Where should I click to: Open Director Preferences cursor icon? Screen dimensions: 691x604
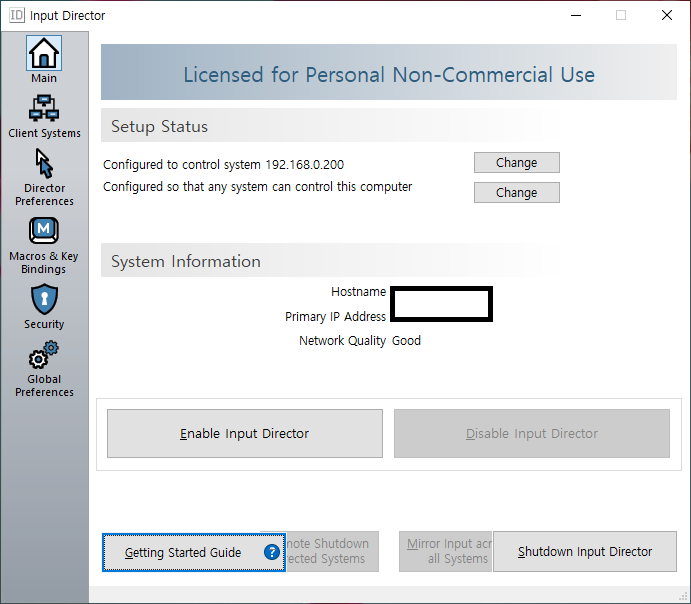pos(44,163)
